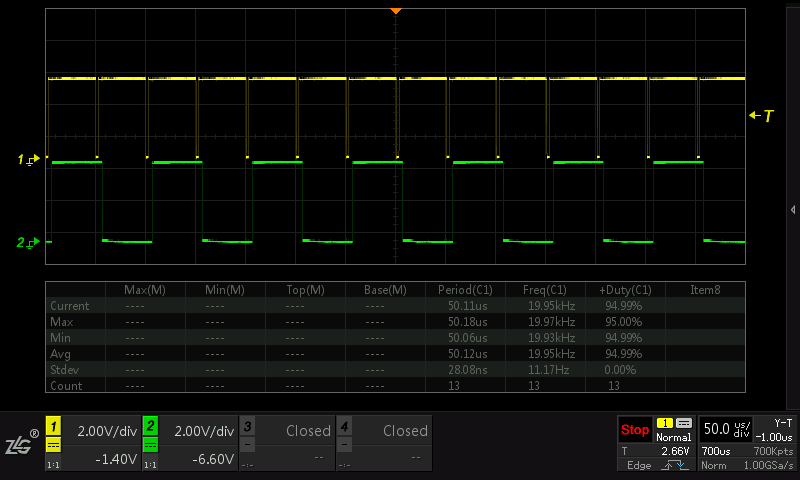
Task: Click the trigger level 2.66V value
Action: pyautogui.click(x=674, y=451)
